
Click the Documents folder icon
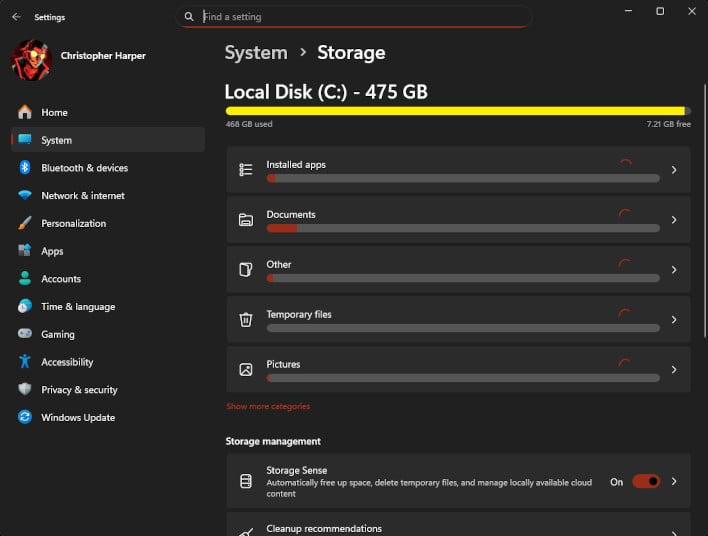(246, 220)
